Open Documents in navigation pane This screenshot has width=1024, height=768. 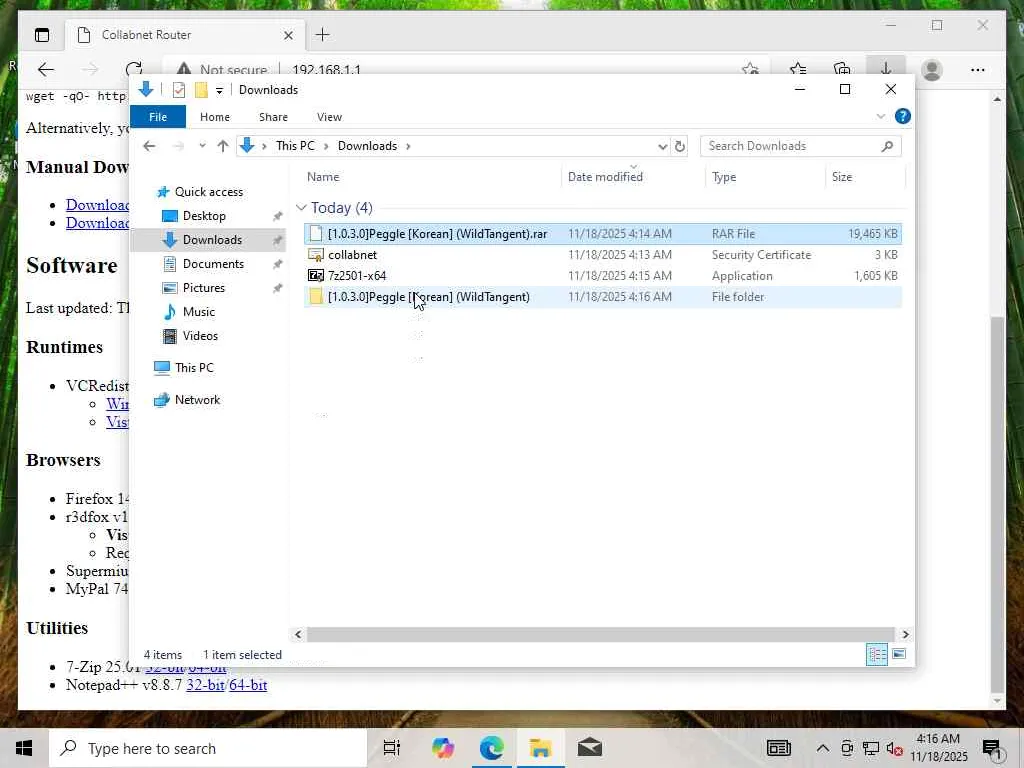pos(213,264)
